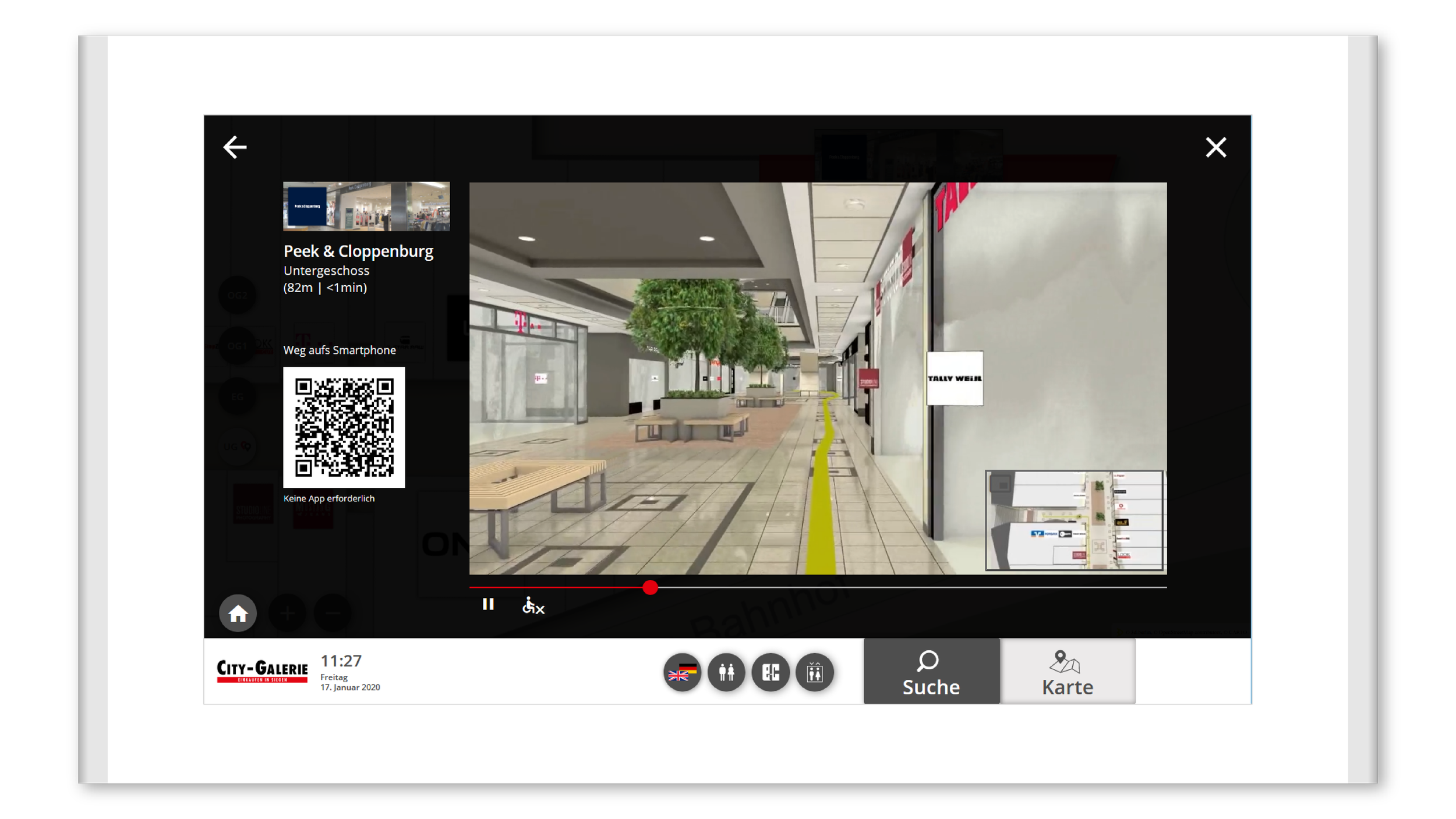
Task: Select the dimmed UG floor button
Action: pyautogui.click(x=237, y=447)
